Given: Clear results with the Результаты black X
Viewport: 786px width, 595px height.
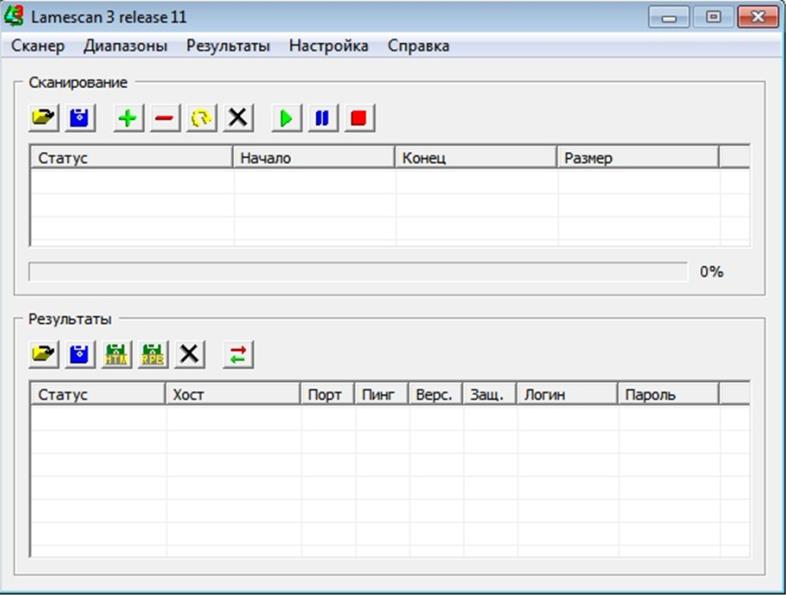Looking at the screenshot, I should pyautogui.click(x=190, y=354).
